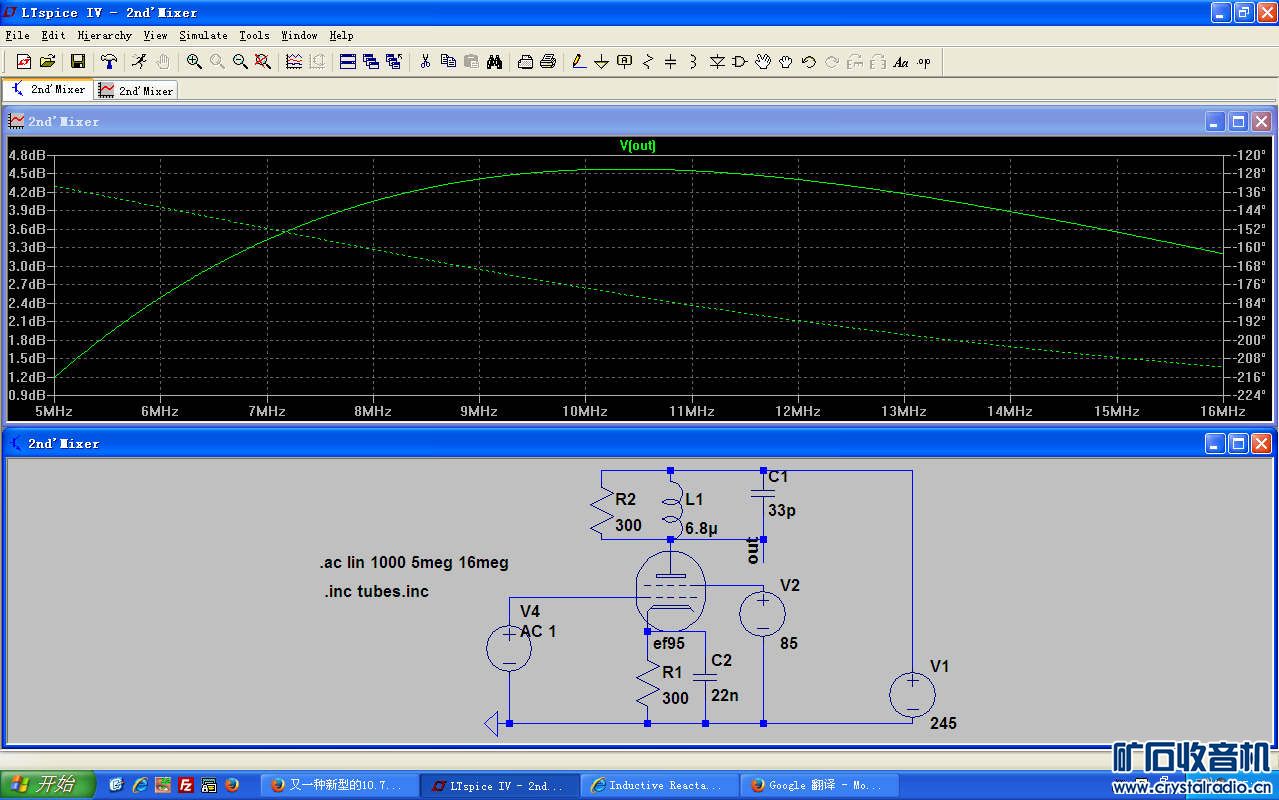The image size is (1279, 800).
Task: Switch to the waveform plot document tab
Action: click(137, 90)
